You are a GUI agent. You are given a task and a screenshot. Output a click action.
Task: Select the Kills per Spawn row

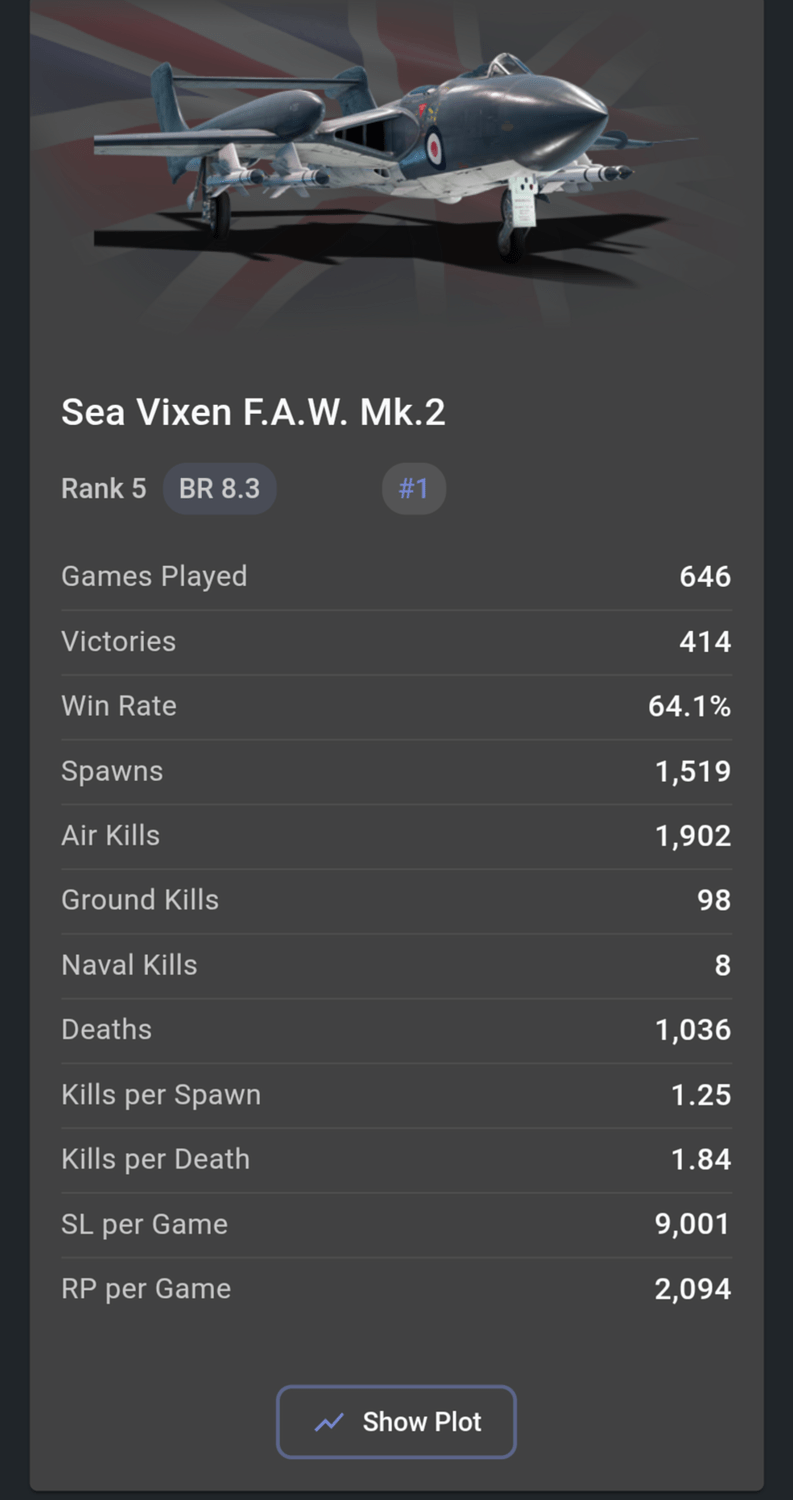[x=396, y=1095]
